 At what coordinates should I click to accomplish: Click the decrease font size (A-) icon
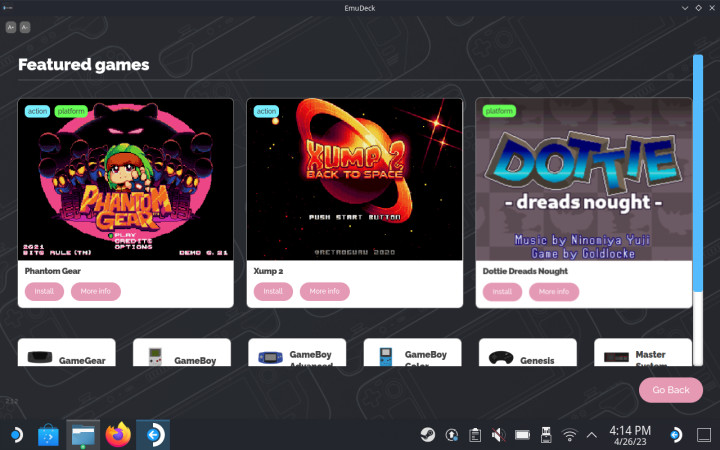click(x=24, y=27)
